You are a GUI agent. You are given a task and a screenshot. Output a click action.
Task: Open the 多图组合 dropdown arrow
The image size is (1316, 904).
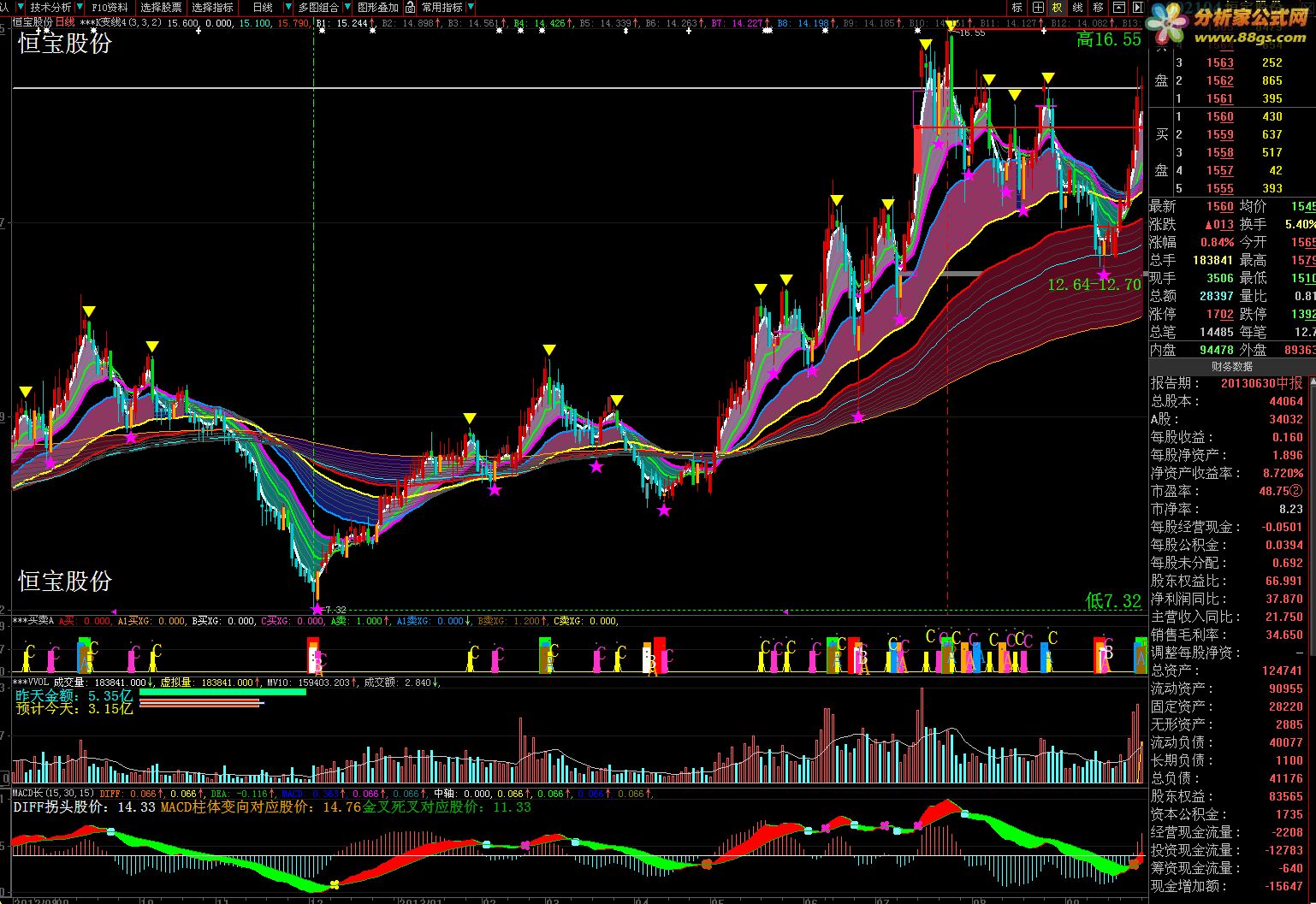pos(346,7)
